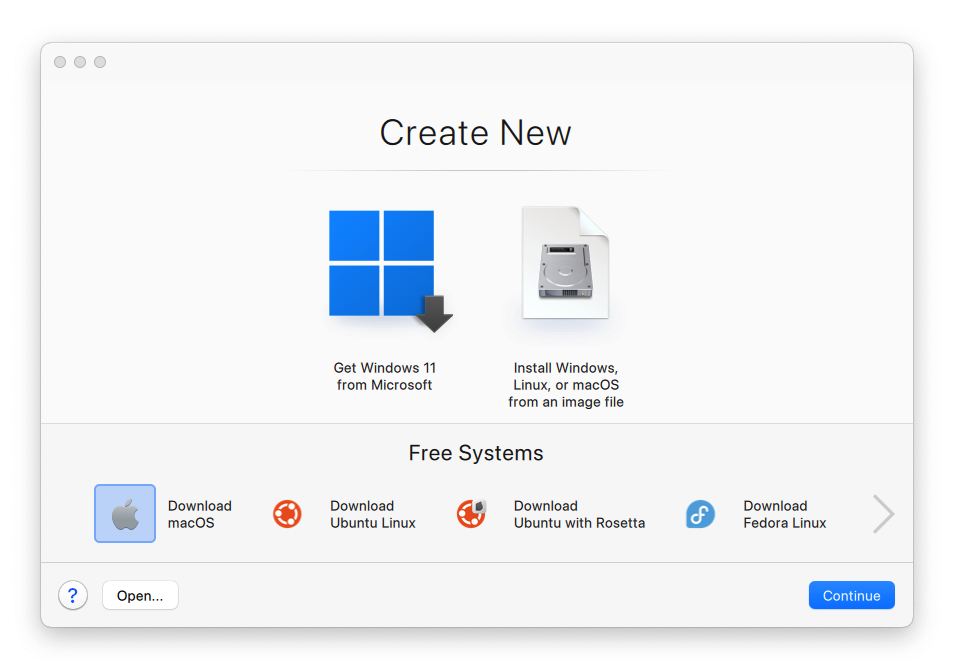
Task: Select the "Get Windows 11 from Microsoft" label
Action: (x=385, y=376)
